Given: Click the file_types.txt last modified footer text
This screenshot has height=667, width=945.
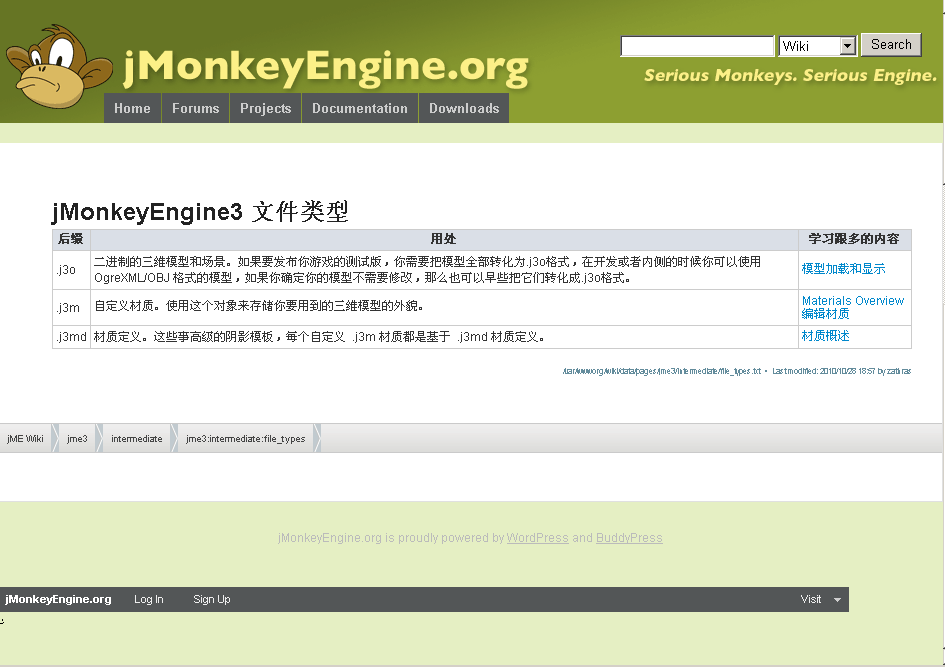Looking at the screenshot, I should 736,371.
